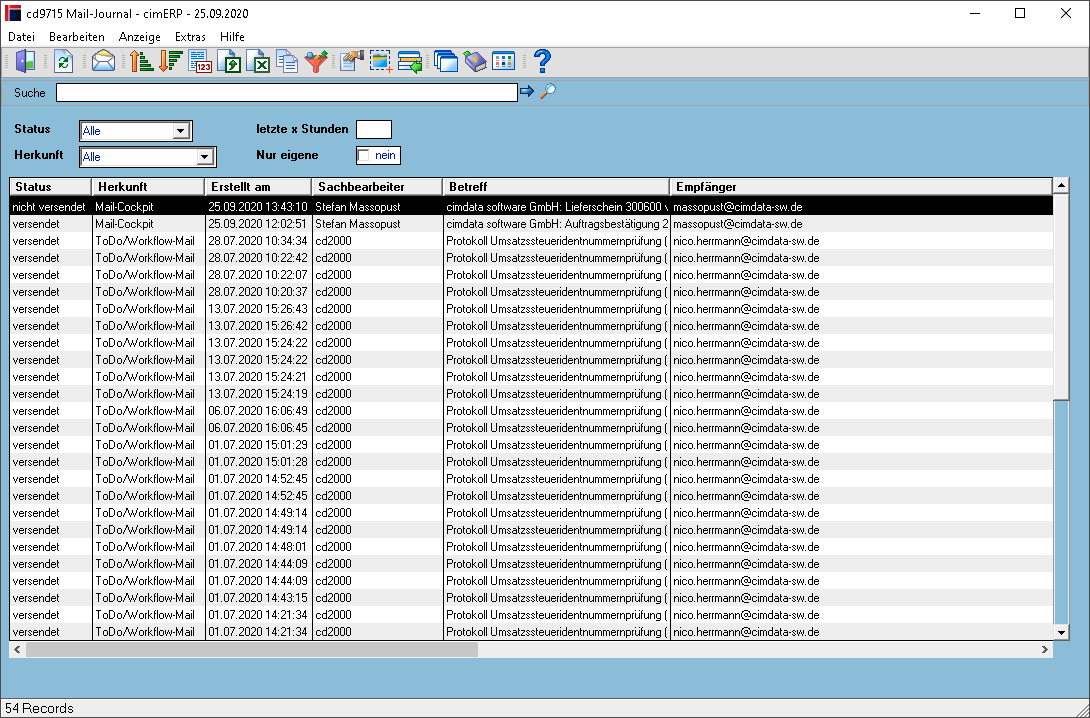Open the Bearbeiten menu
Screen dimensions: 1090x718
[x=76, y=37]
